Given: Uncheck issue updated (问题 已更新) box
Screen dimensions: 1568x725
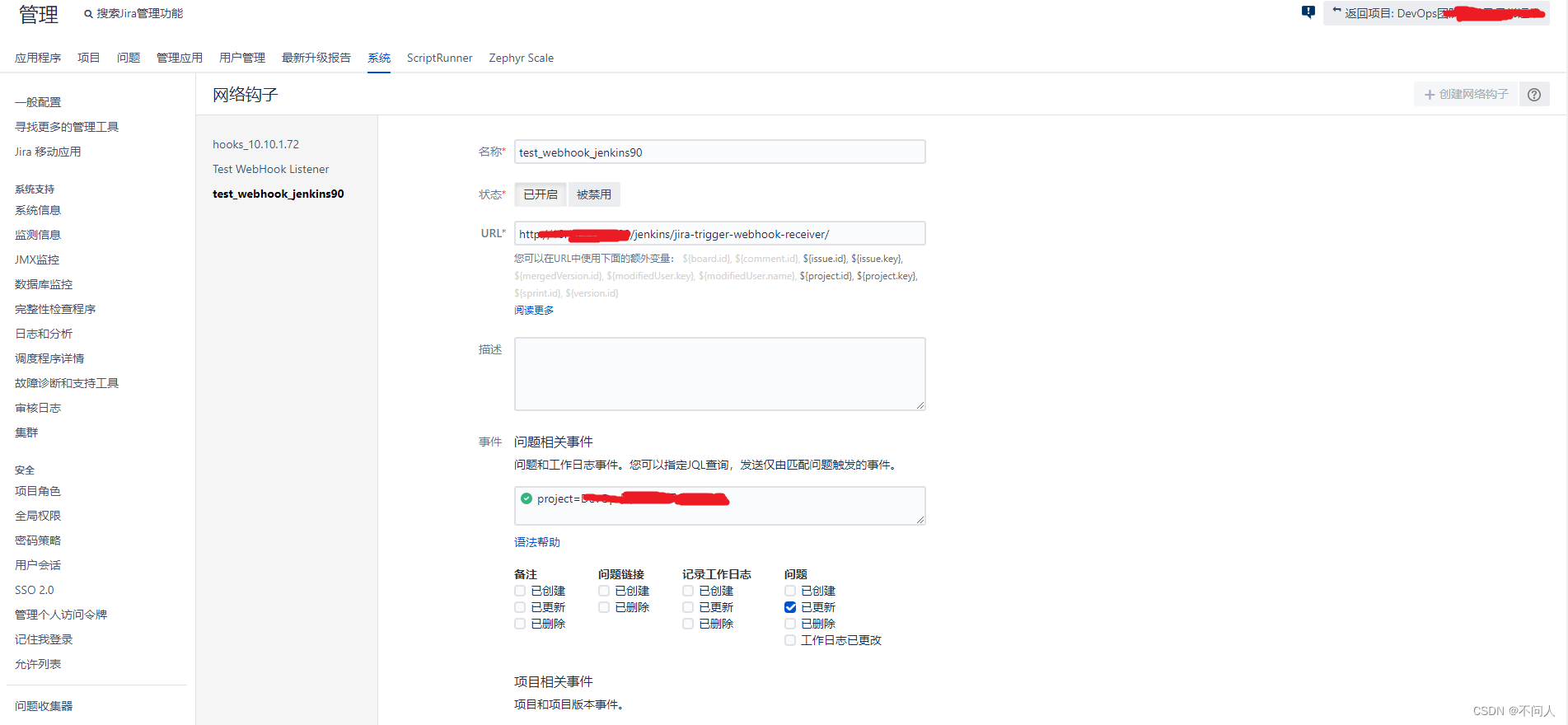Looking at the screenshot, I should (790, 607).
